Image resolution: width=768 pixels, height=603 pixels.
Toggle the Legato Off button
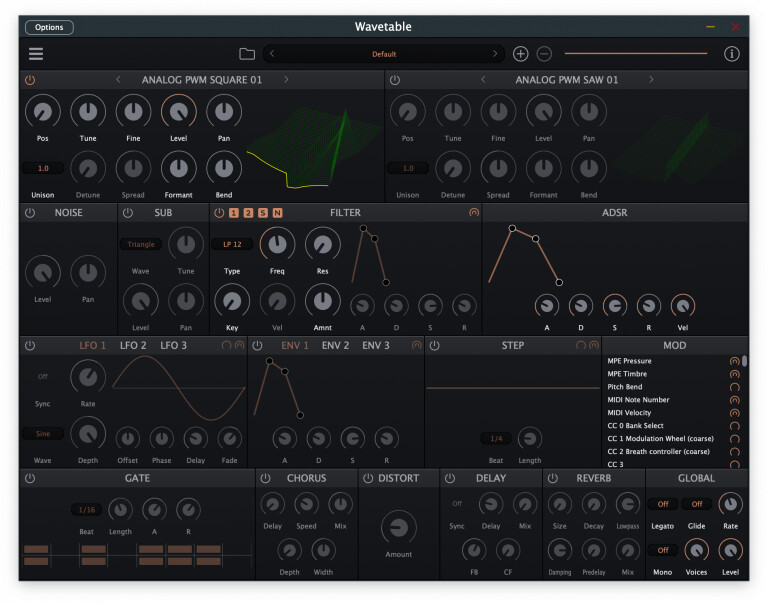pos(661,504)
